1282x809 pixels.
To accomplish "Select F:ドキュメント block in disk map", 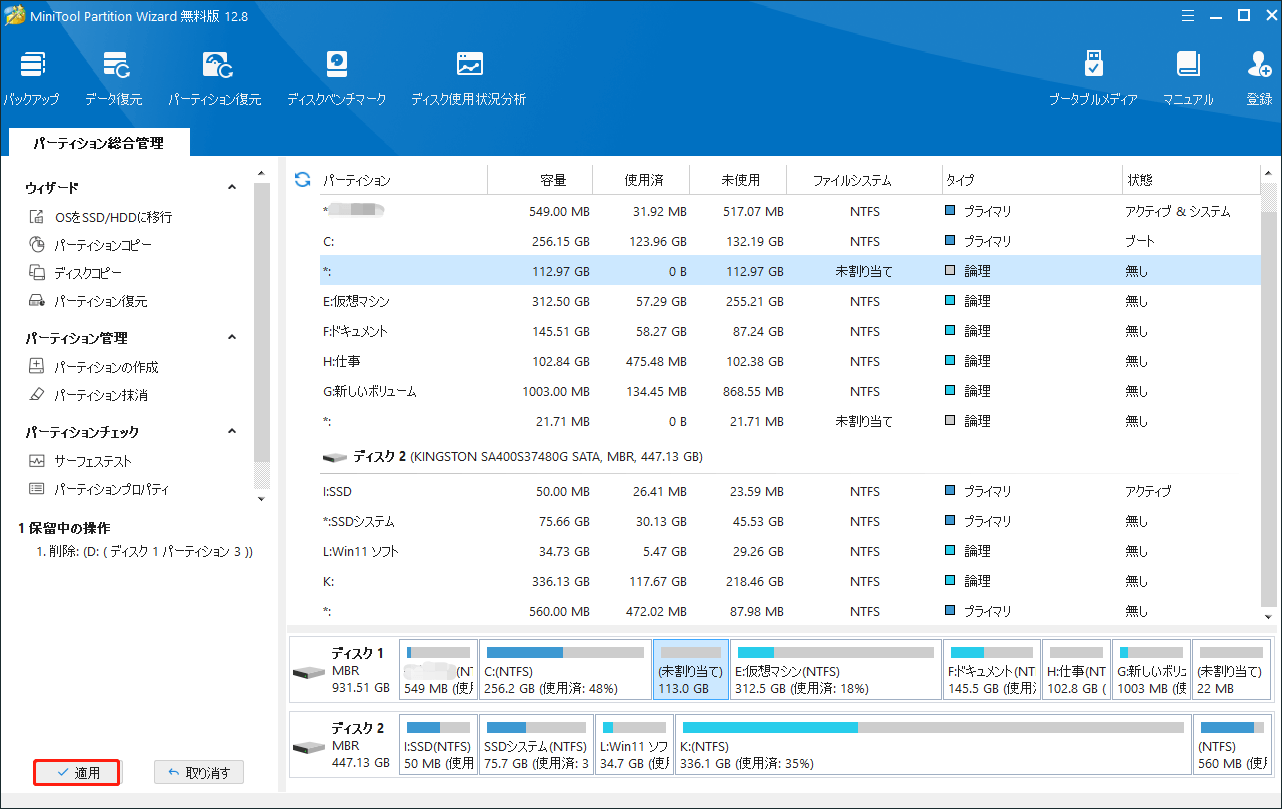I will 992,669.
